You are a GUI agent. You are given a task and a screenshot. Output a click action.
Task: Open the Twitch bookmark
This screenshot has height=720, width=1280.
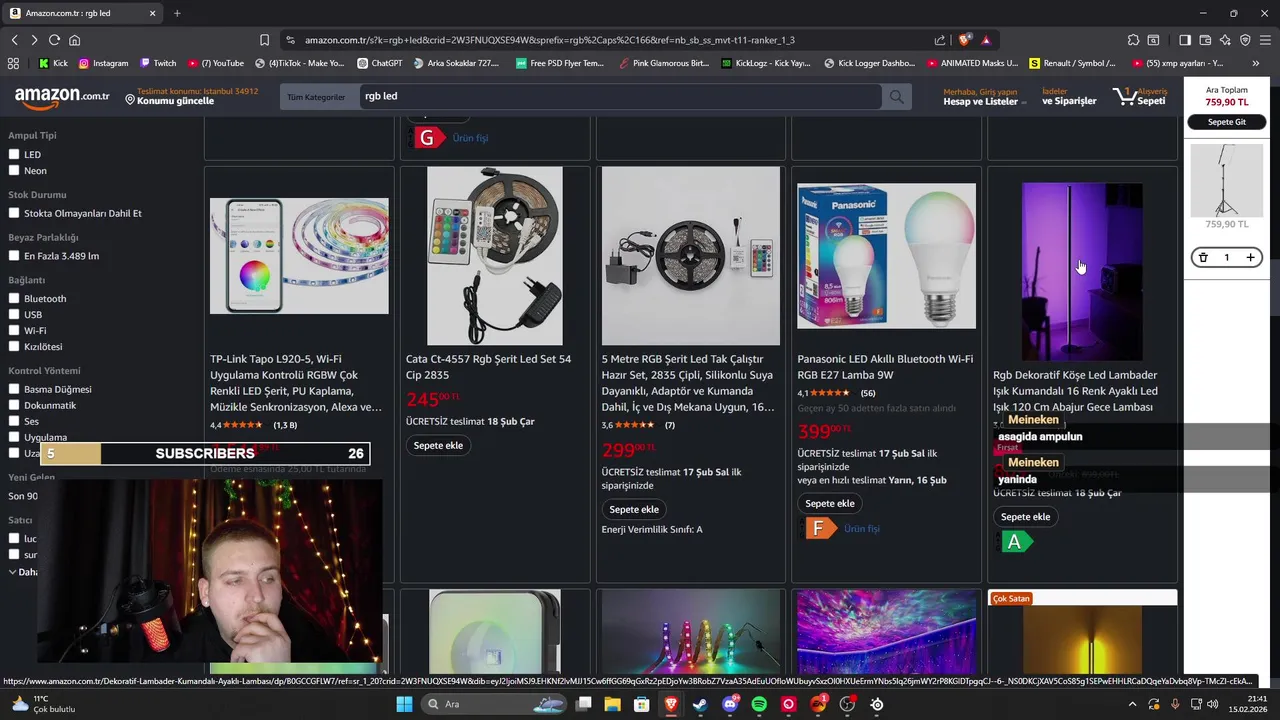[158, 63]
